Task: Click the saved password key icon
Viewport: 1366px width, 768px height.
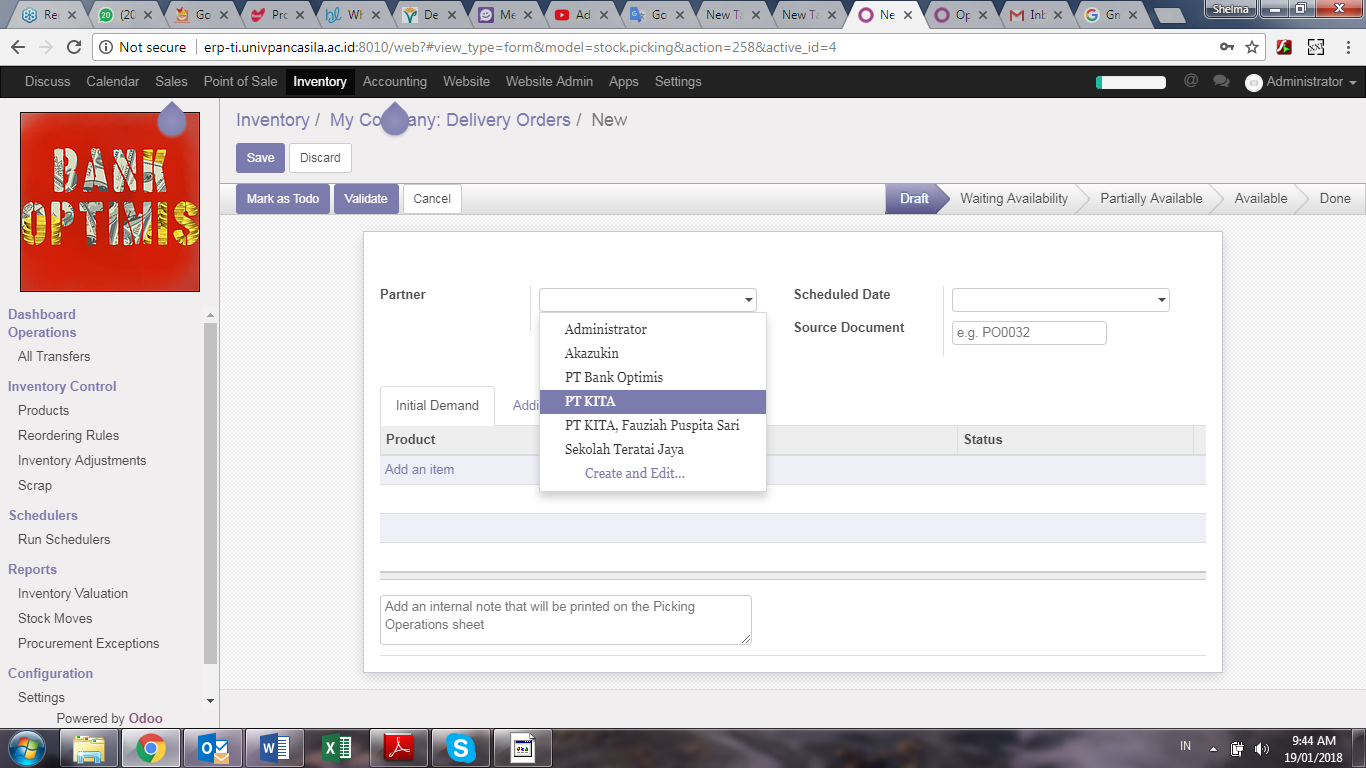Action: pyautogui.click(x=1226, y=47)
